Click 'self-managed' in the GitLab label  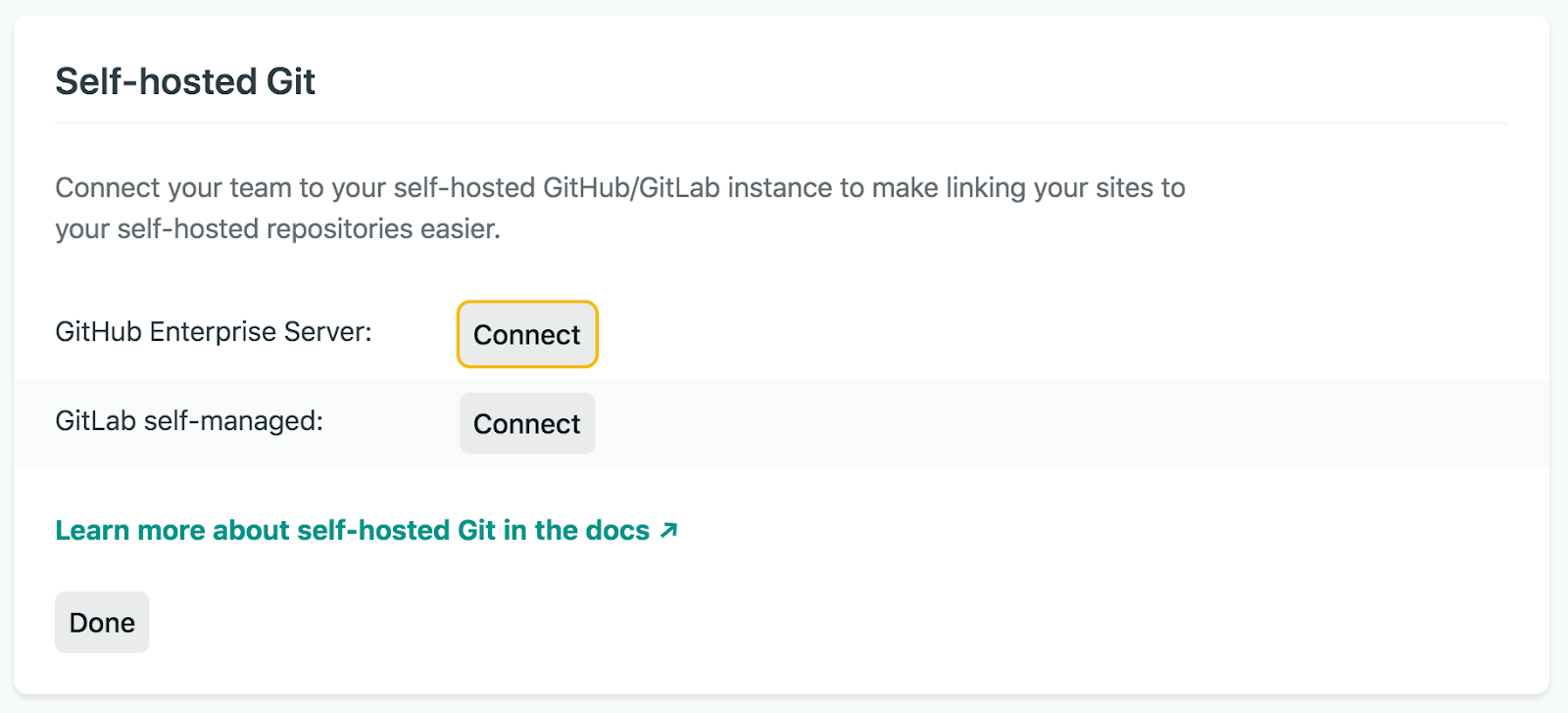pos(231,421)
